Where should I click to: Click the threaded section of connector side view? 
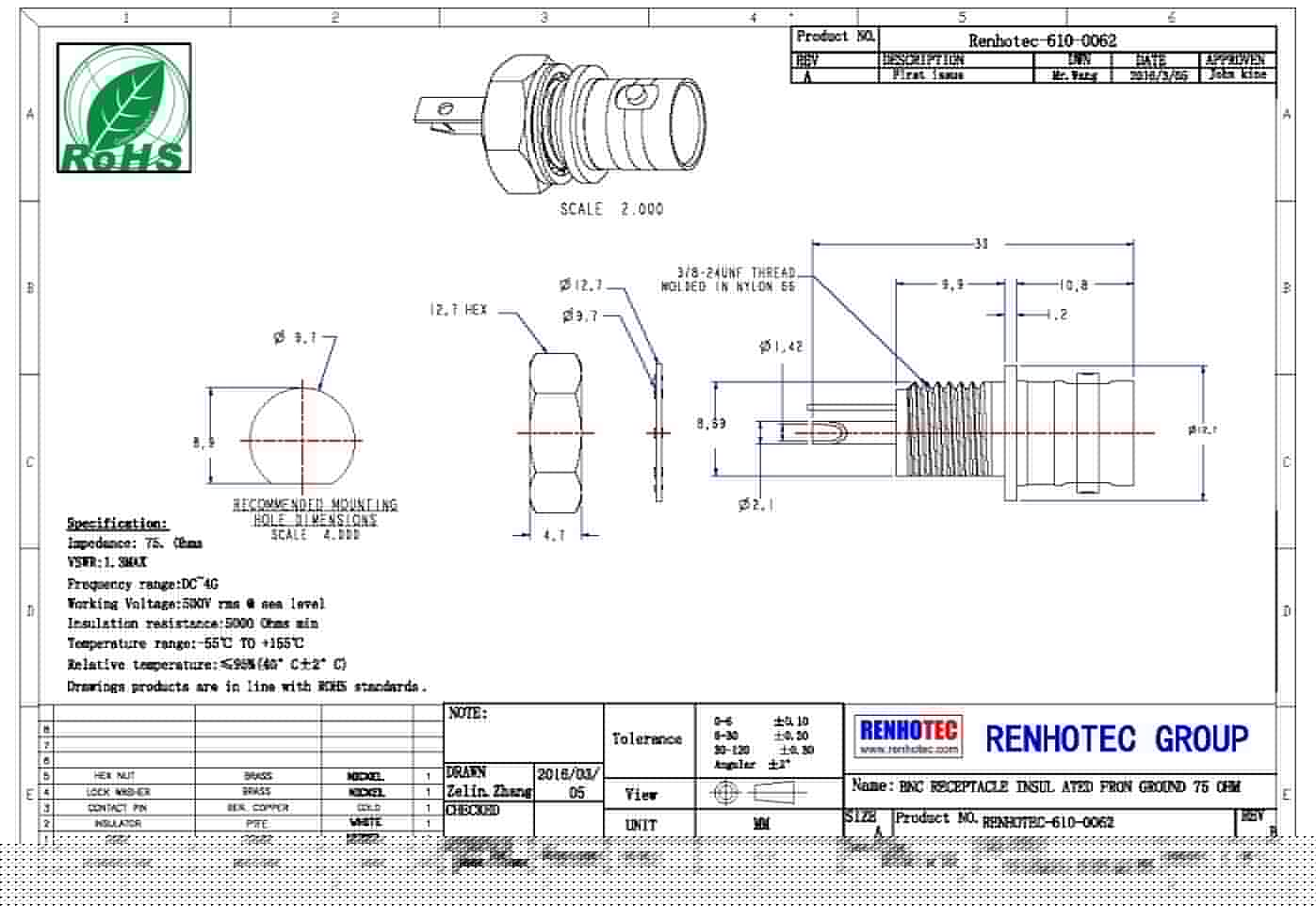tap(945, 431)
